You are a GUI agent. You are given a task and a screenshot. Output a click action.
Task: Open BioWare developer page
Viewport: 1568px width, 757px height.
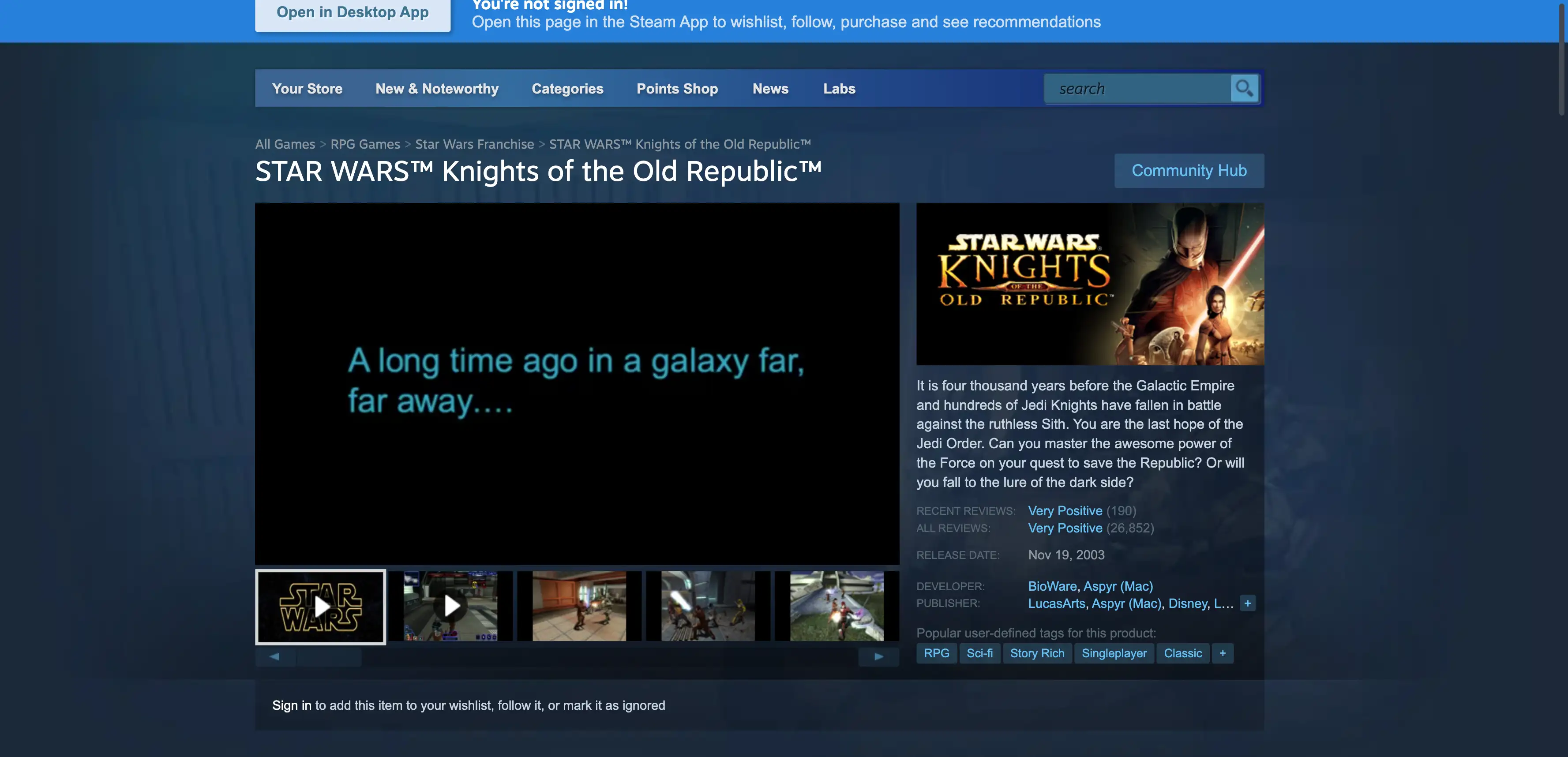pyautogui.click(x=1052, y=586)
